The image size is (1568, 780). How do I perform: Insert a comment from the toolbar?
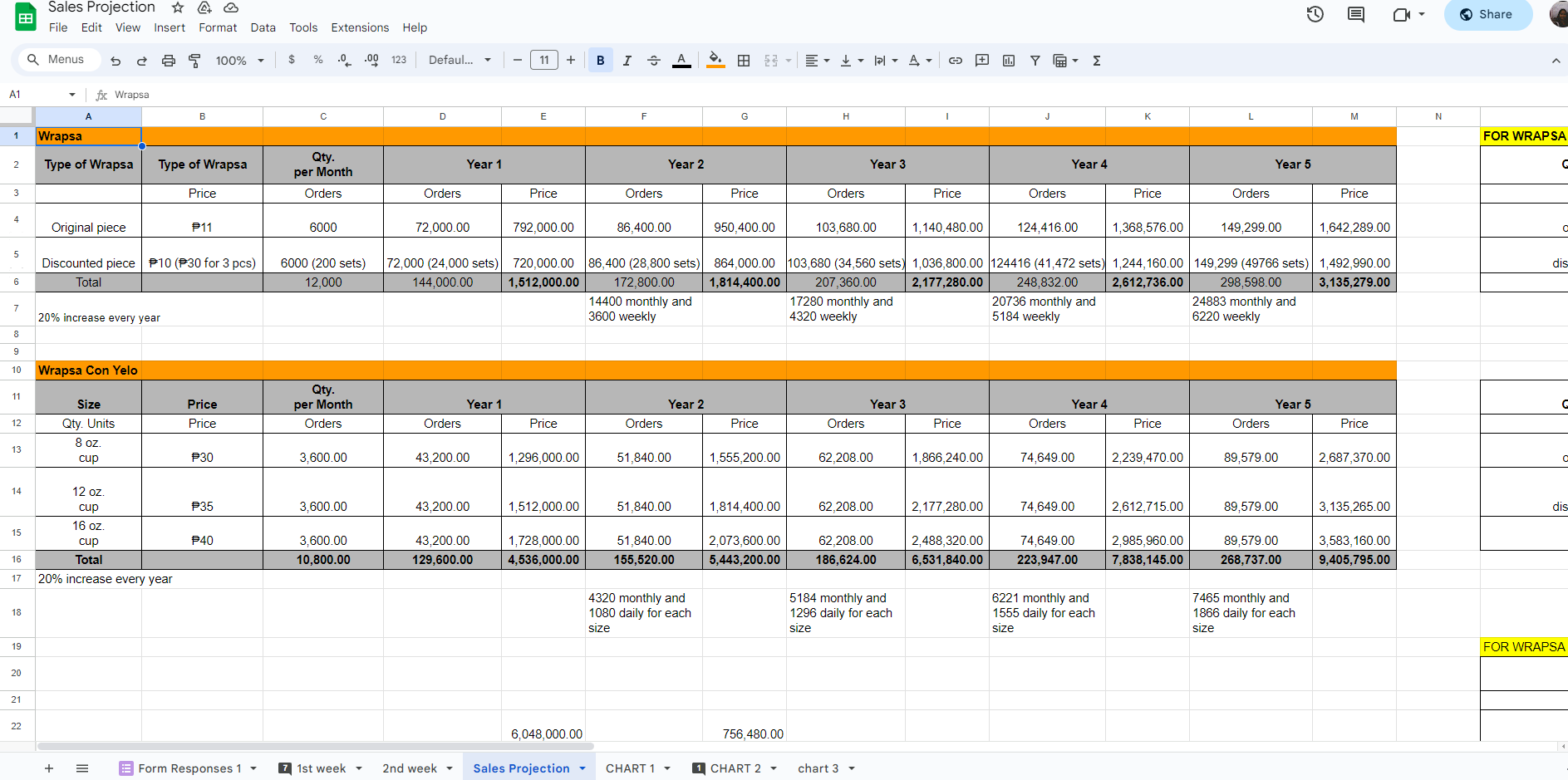[982, 61]
